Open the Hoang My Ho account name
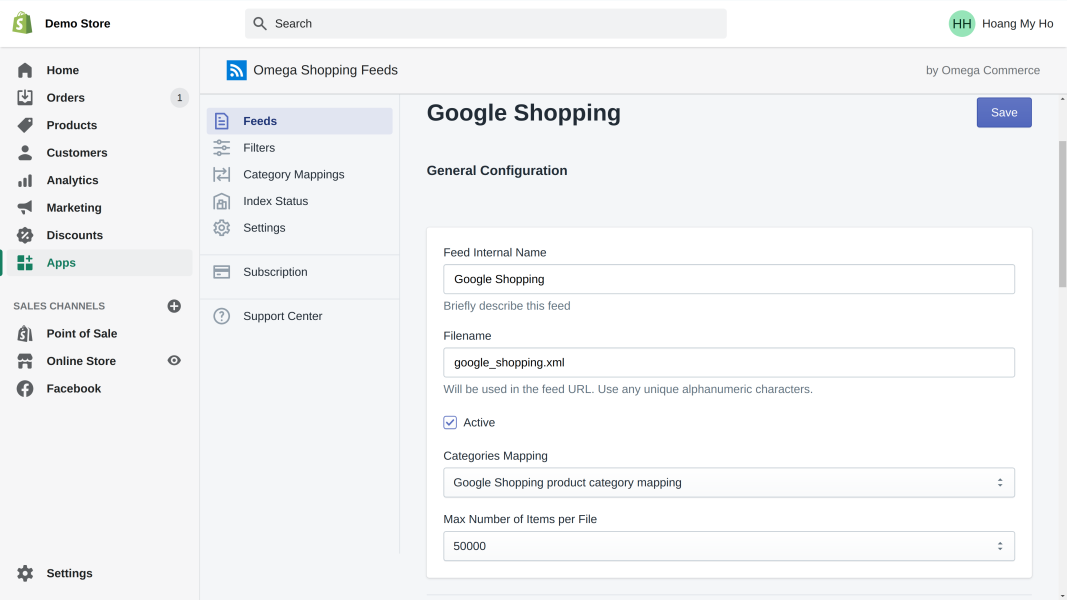This screenshot has height=600, width=1067. [x=1017, y=24]
